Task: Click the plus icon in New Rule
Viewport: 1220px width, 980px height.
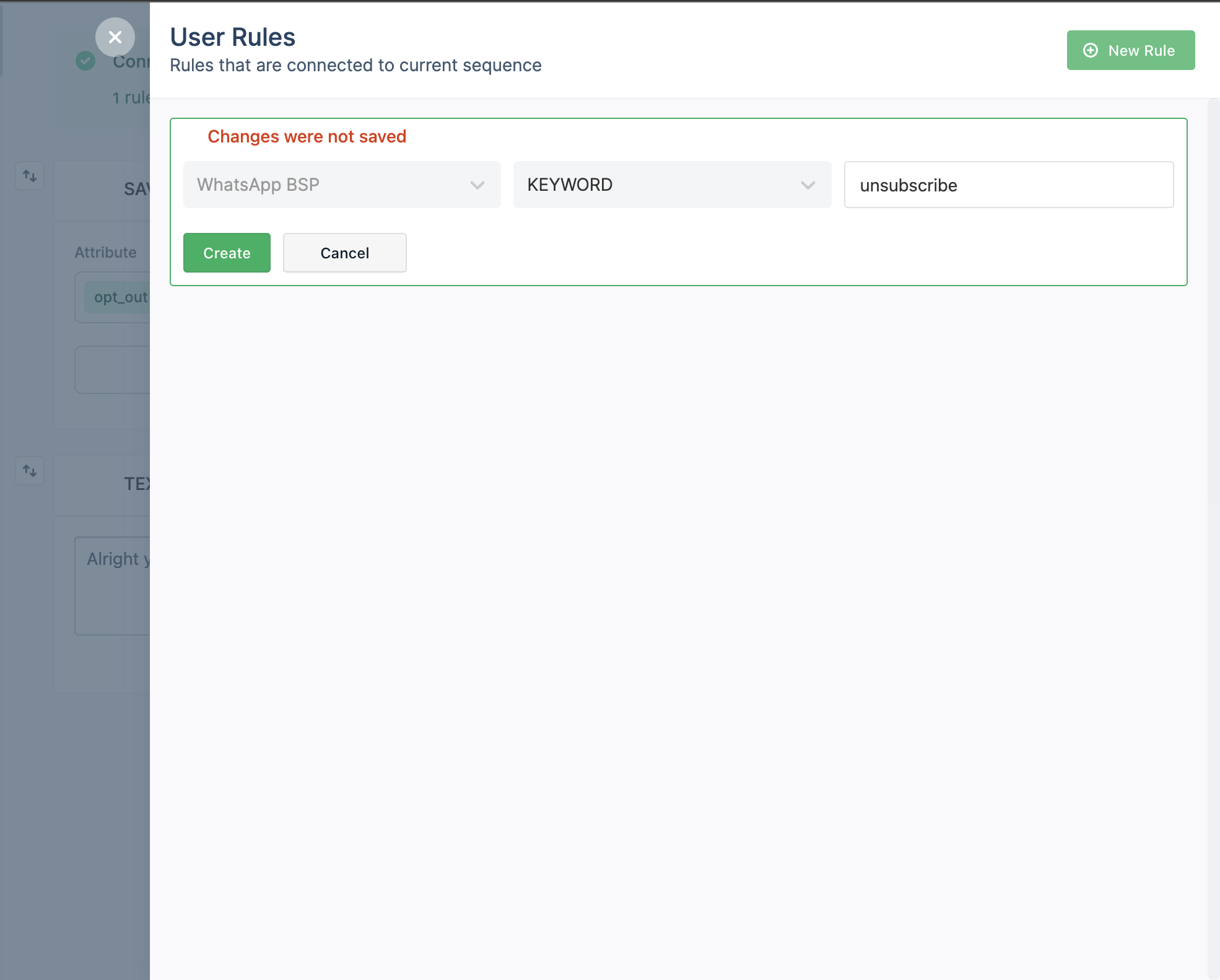Action: pos(1091,50)
